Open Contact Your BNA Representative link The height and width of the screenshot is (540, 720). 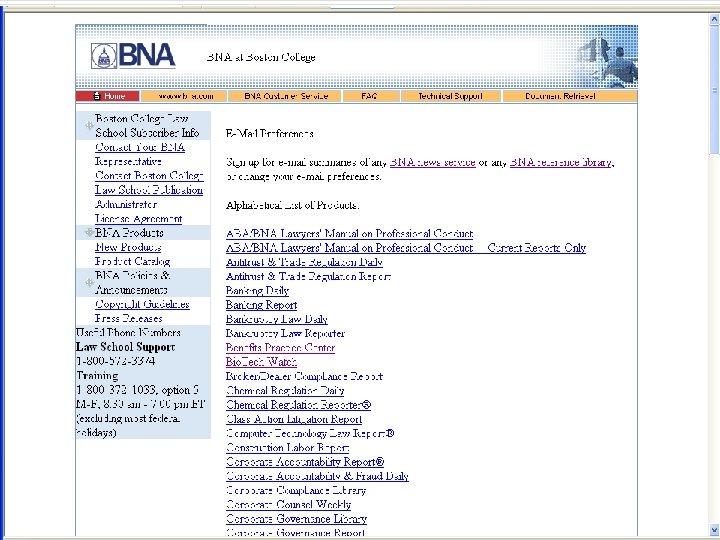pyautogui.click(x=140, y=154)
